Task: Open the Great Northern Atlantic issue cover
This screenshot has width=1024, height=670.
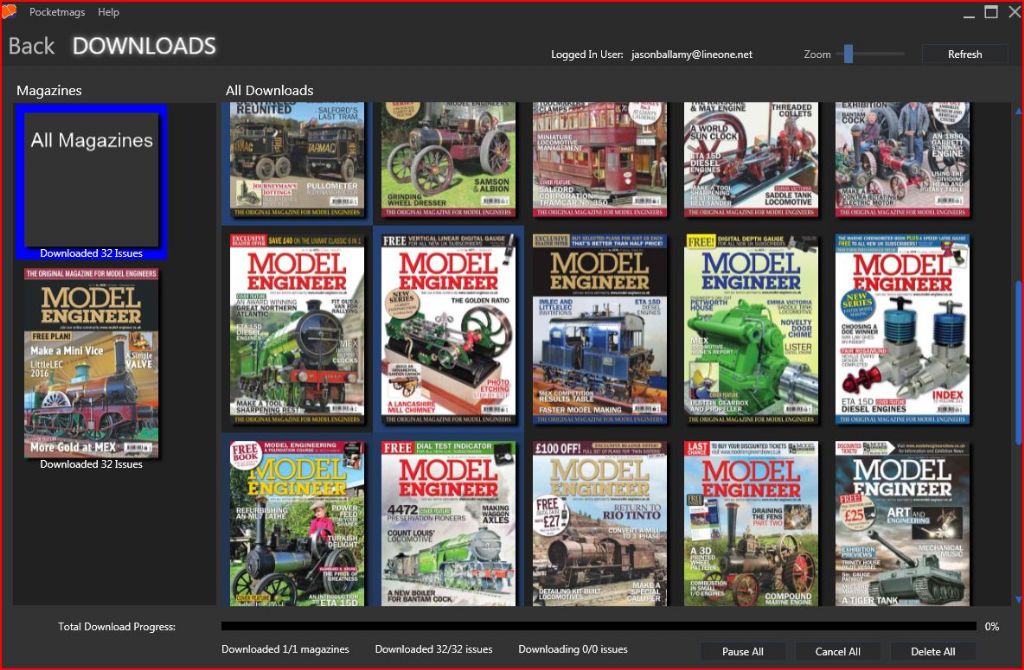Action: click(297, 329)
